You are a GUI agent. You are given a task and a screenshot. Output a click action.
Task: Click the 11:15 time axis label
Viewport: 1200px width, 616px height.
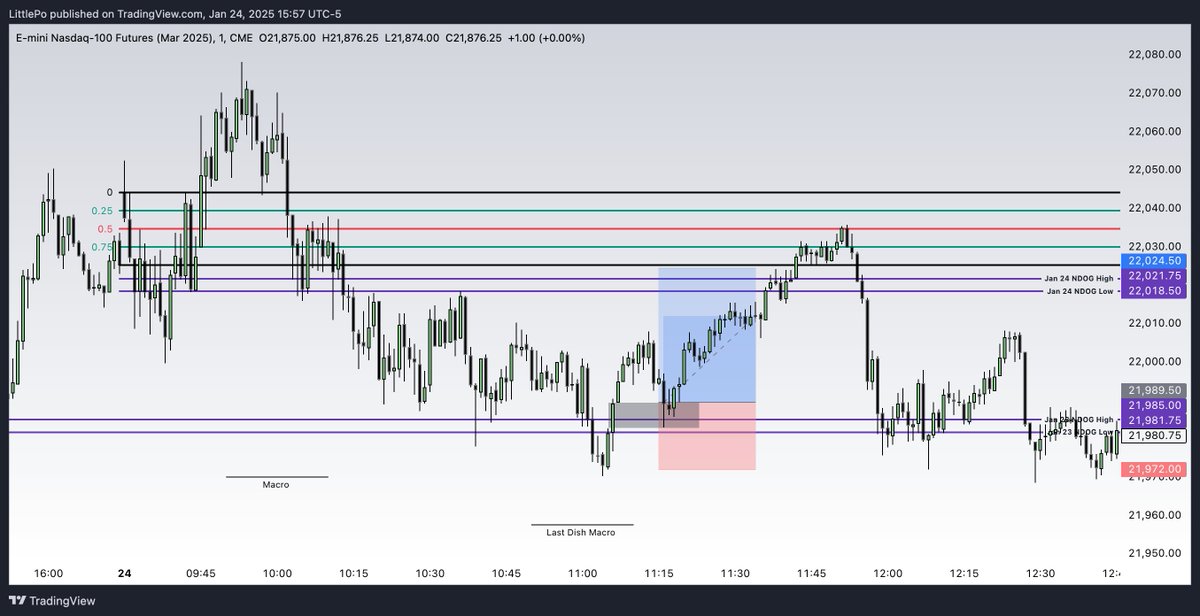[x=659, y=574]
